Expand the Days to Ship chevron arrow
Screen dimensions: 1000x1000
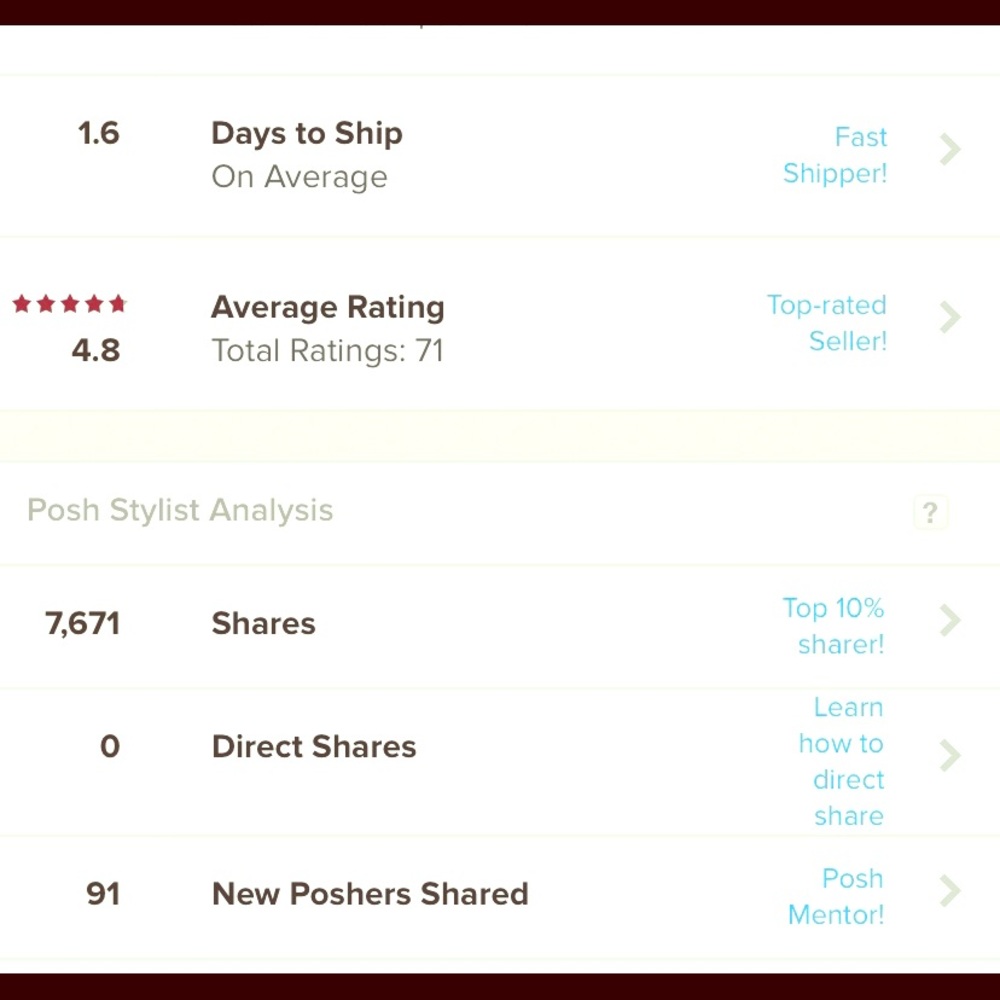pos(950,151)
